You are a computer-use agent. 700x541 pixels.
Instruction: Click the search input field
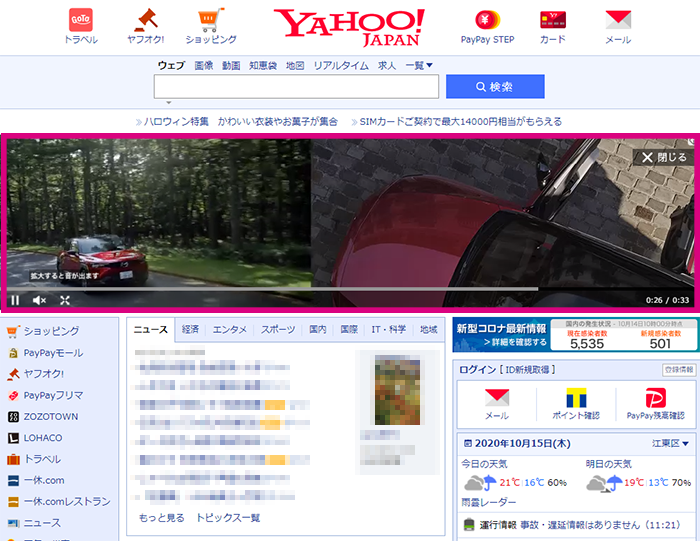tap(296, 87)
